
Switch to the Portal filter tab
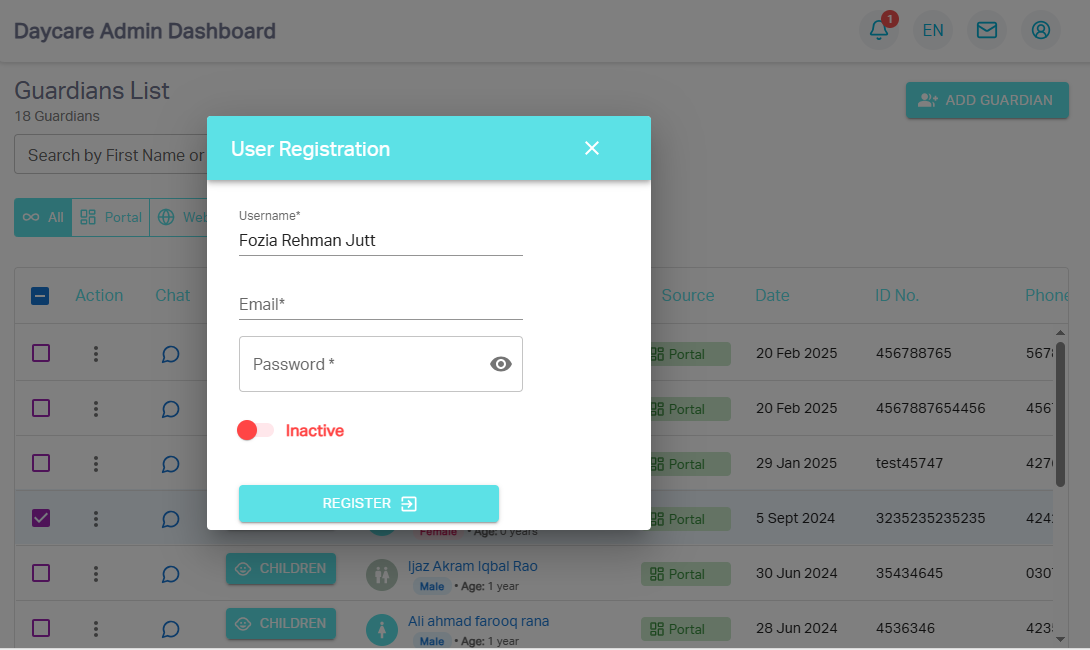tap(110, 217)
